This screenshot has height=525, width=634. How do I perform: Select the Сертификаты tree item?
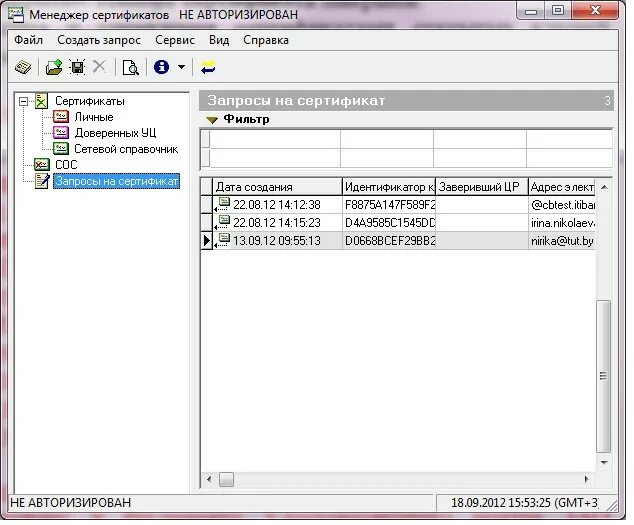[90, 101]
